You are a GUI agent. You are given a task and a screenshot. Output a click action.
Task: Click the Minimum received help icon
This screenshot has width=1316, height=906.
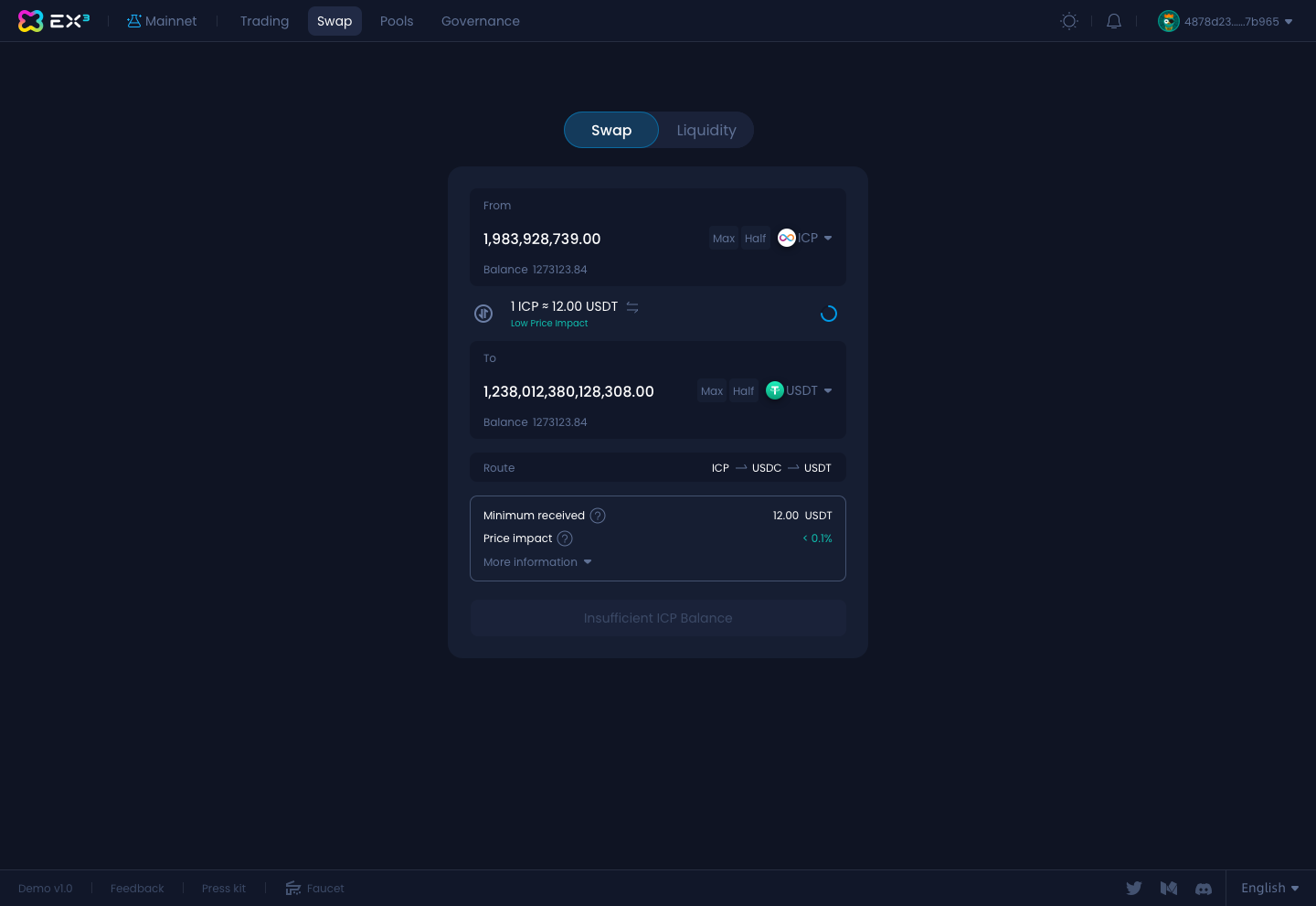(598, 516)
